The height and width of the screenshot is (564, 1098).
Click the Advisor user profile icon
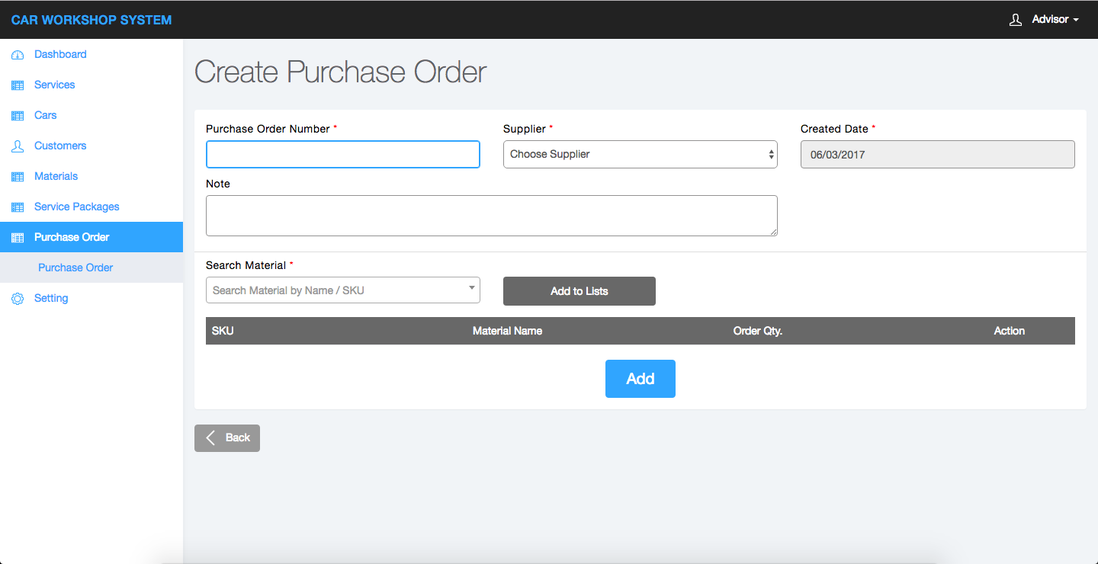click(1015, 20)
